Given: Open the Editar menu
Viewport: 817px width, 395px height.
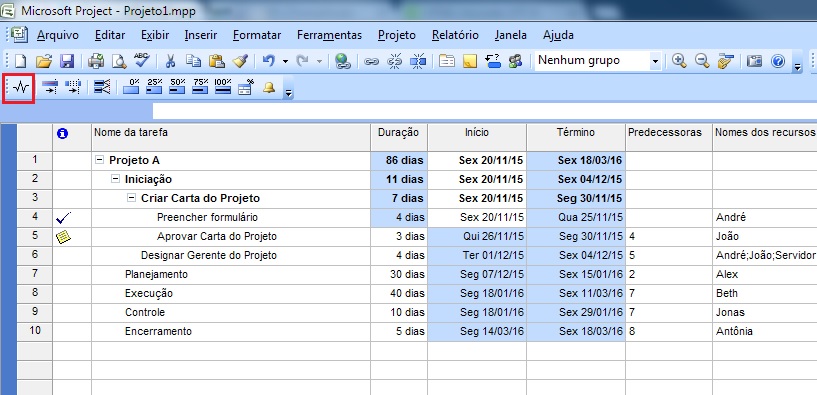Looking at the screenshot, I should [x=110, y=35].
